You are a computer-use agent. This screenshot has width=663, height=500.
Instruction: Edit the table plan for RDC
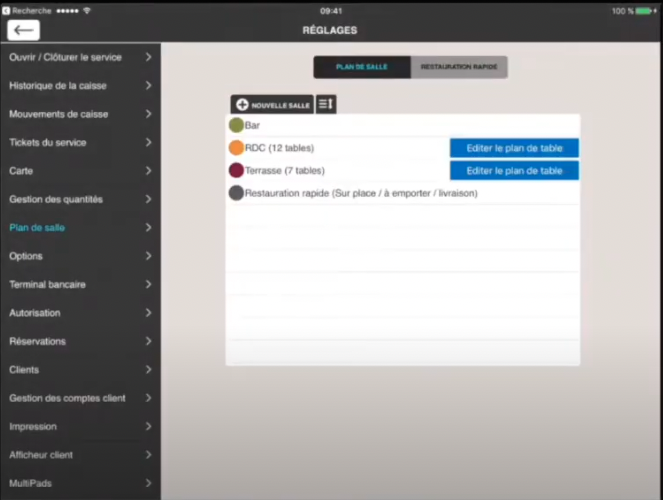(514, 148)
